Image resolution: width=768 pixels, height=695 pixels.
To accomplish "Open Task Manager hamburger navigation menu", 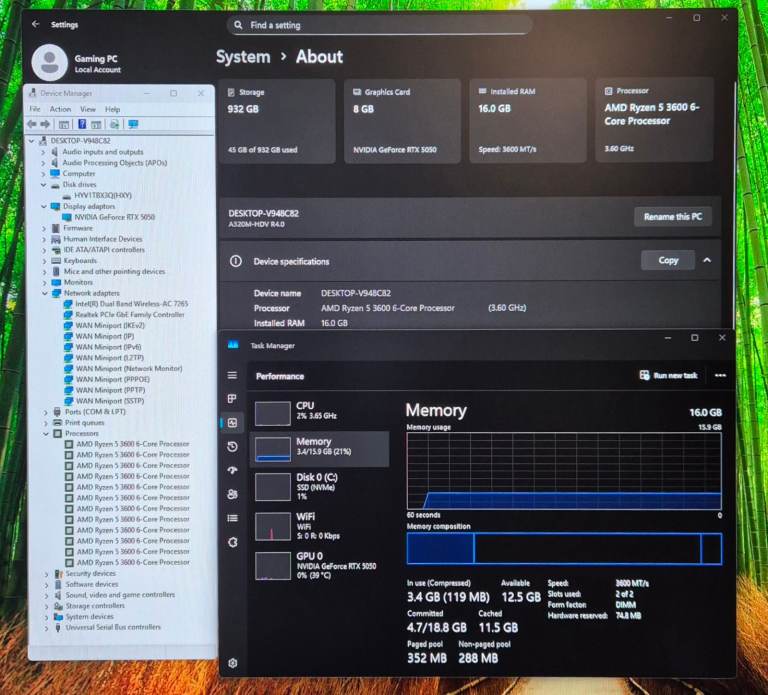I will point(232,376).
